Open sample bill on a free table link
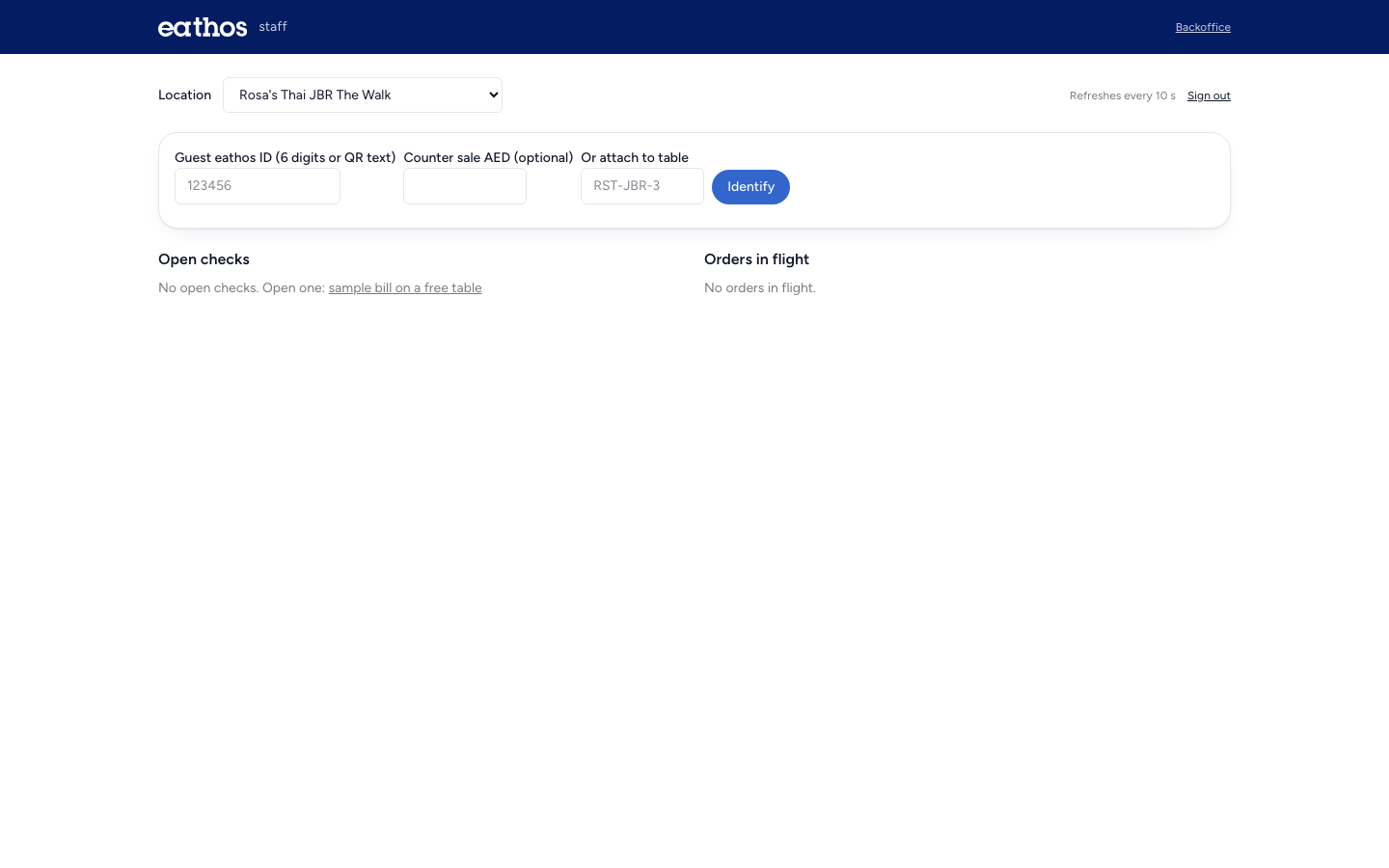 click(x=405, y=287)
